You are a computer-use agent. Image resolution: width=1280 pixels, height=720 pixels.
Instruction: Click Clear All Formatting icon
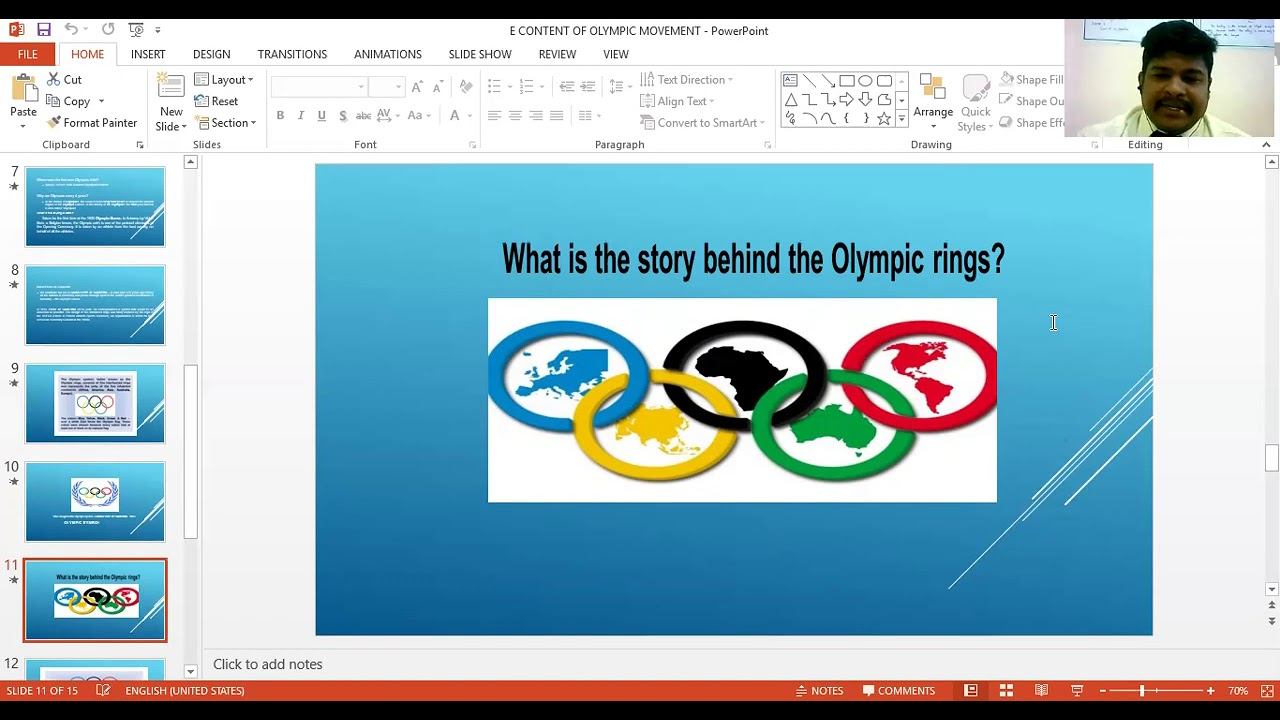[x=466, y=88]
